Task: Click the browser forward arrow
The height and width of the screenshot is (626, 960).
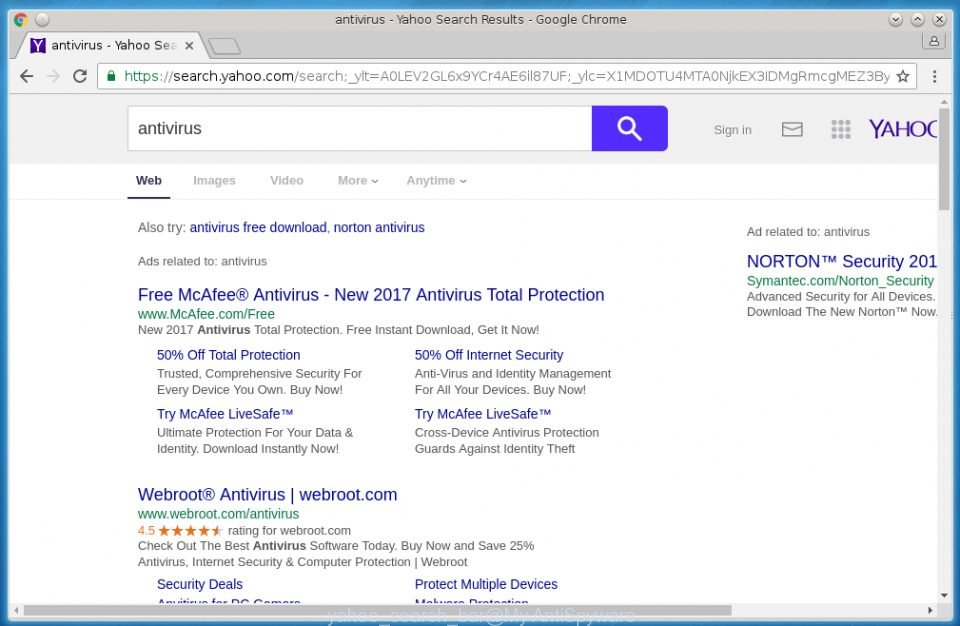Action: [x=53, y=76]
